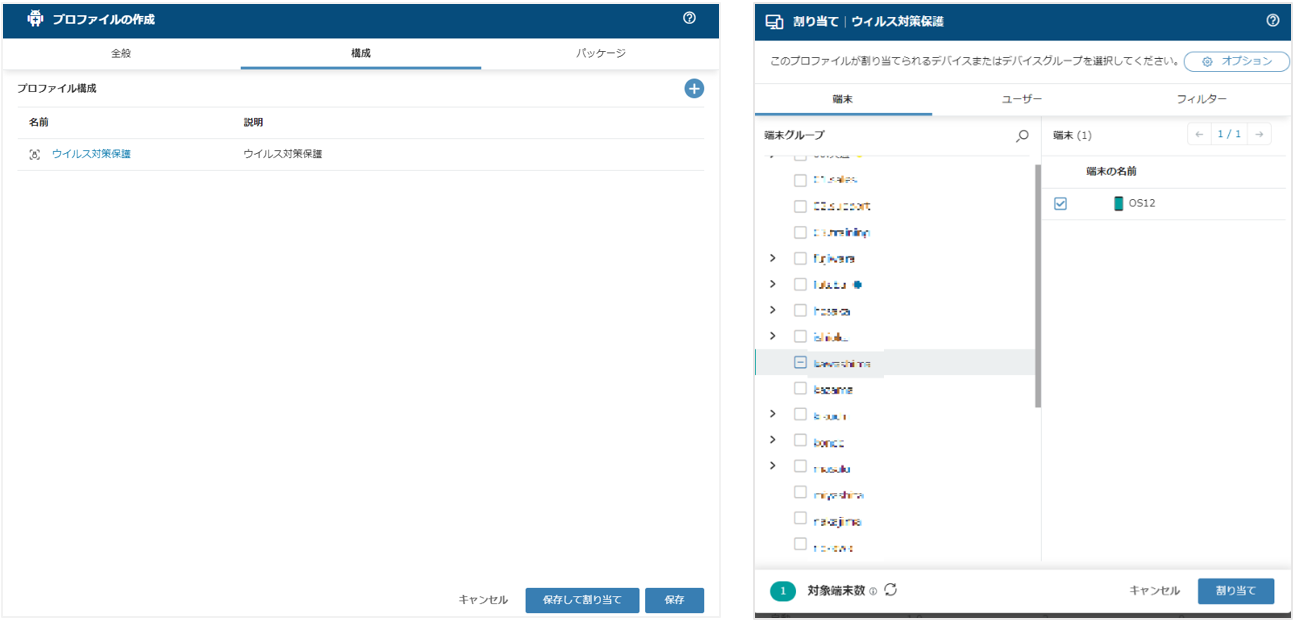Check the 01.sales group checkbox
The width and height of the screenshot is (1293, 620).
pos(800,180)
